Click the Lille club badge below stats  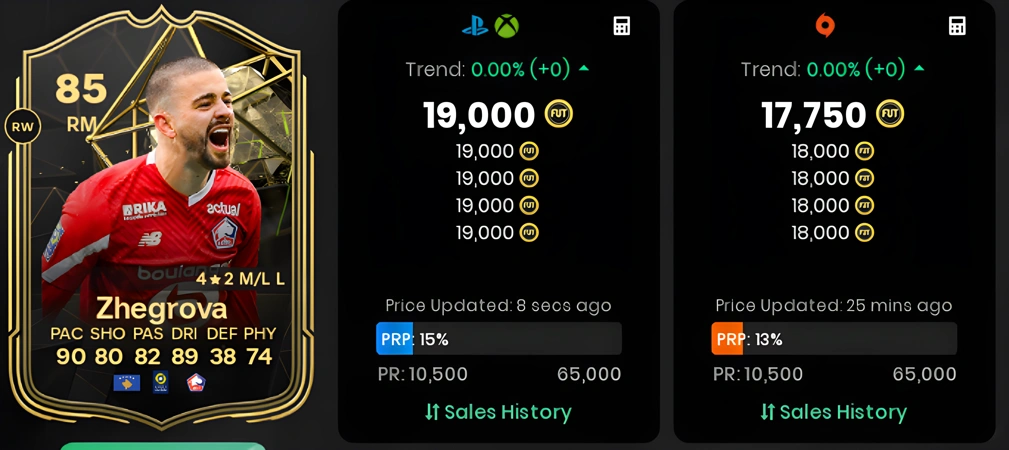click(196, 382)
